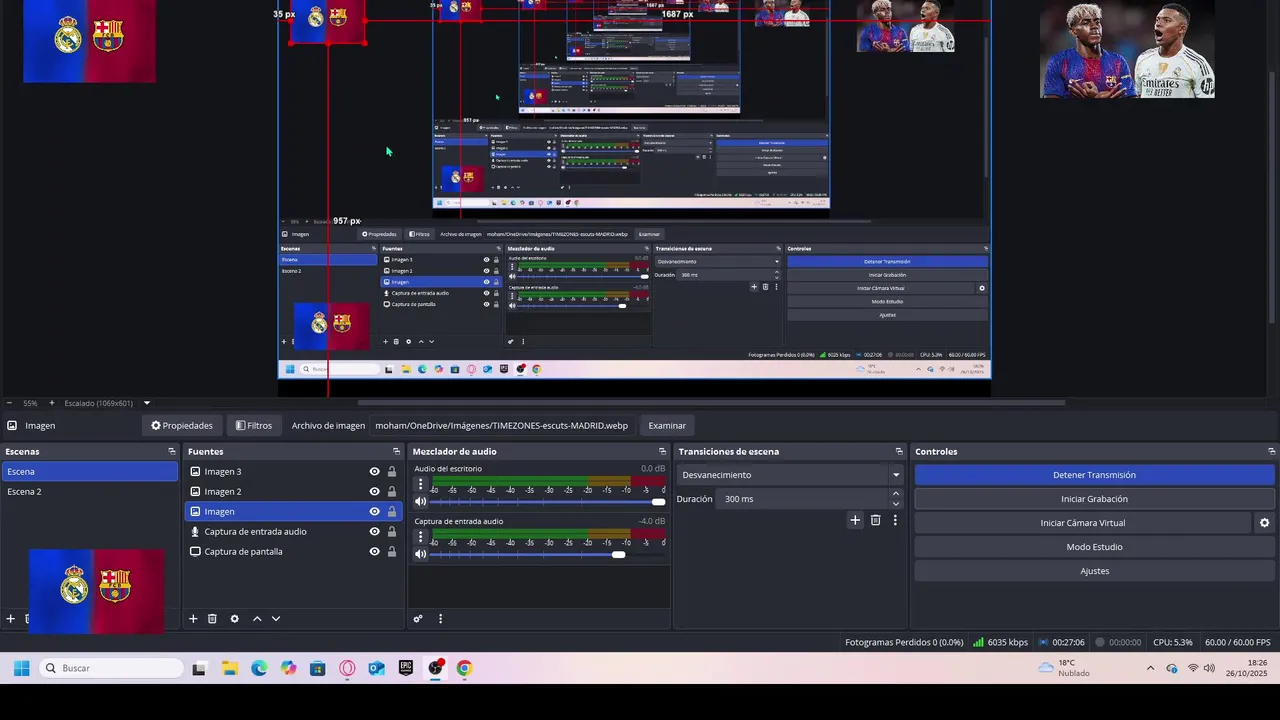This screenshot has height=720, width=1280.
Task: Mute Audio del escritorio speaker
Action: point(421,502)
